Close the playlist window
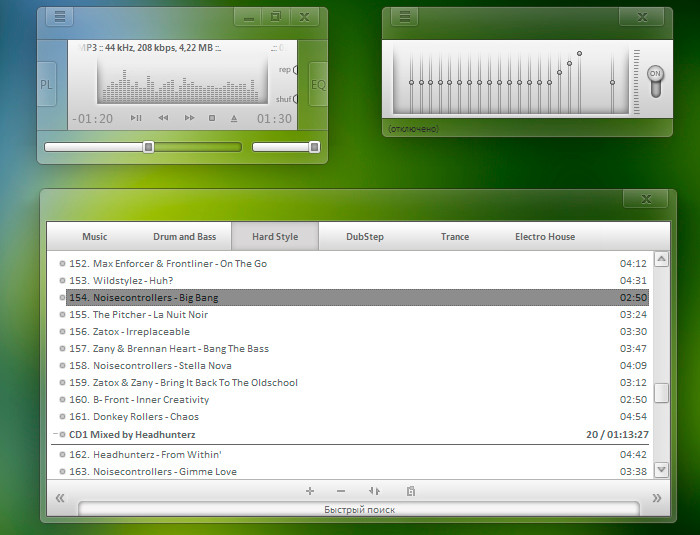This screenshot has height=535, width=700. (646, 199)
